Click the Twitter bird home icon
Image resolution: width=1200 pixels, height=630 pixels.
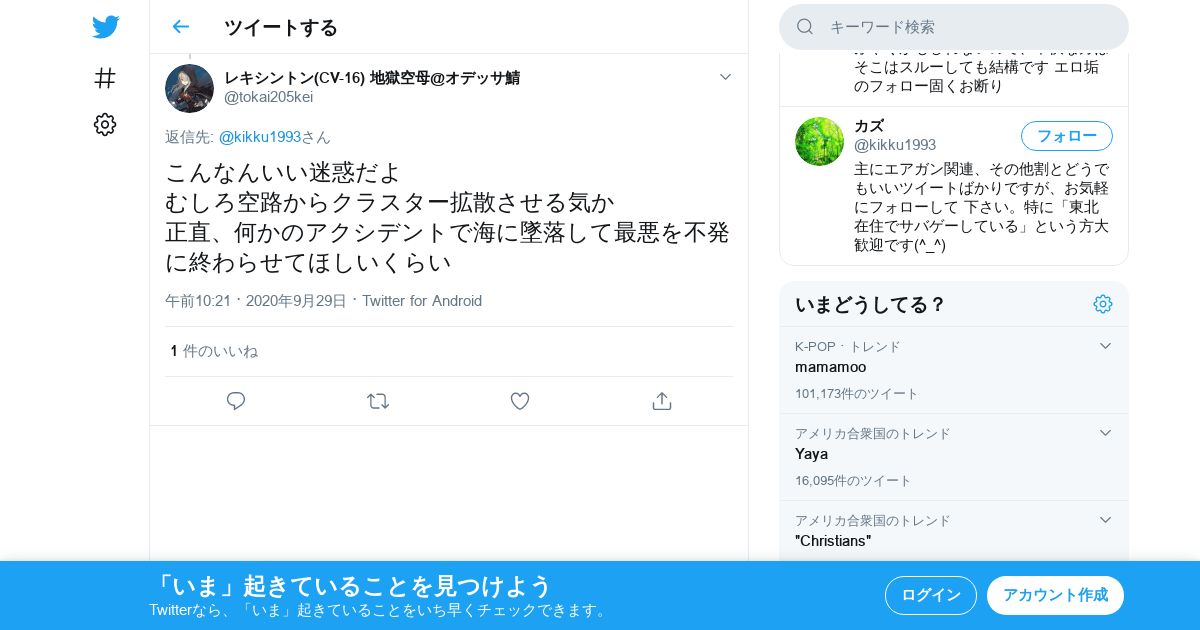pyautogui.click(x=105, y=27)
